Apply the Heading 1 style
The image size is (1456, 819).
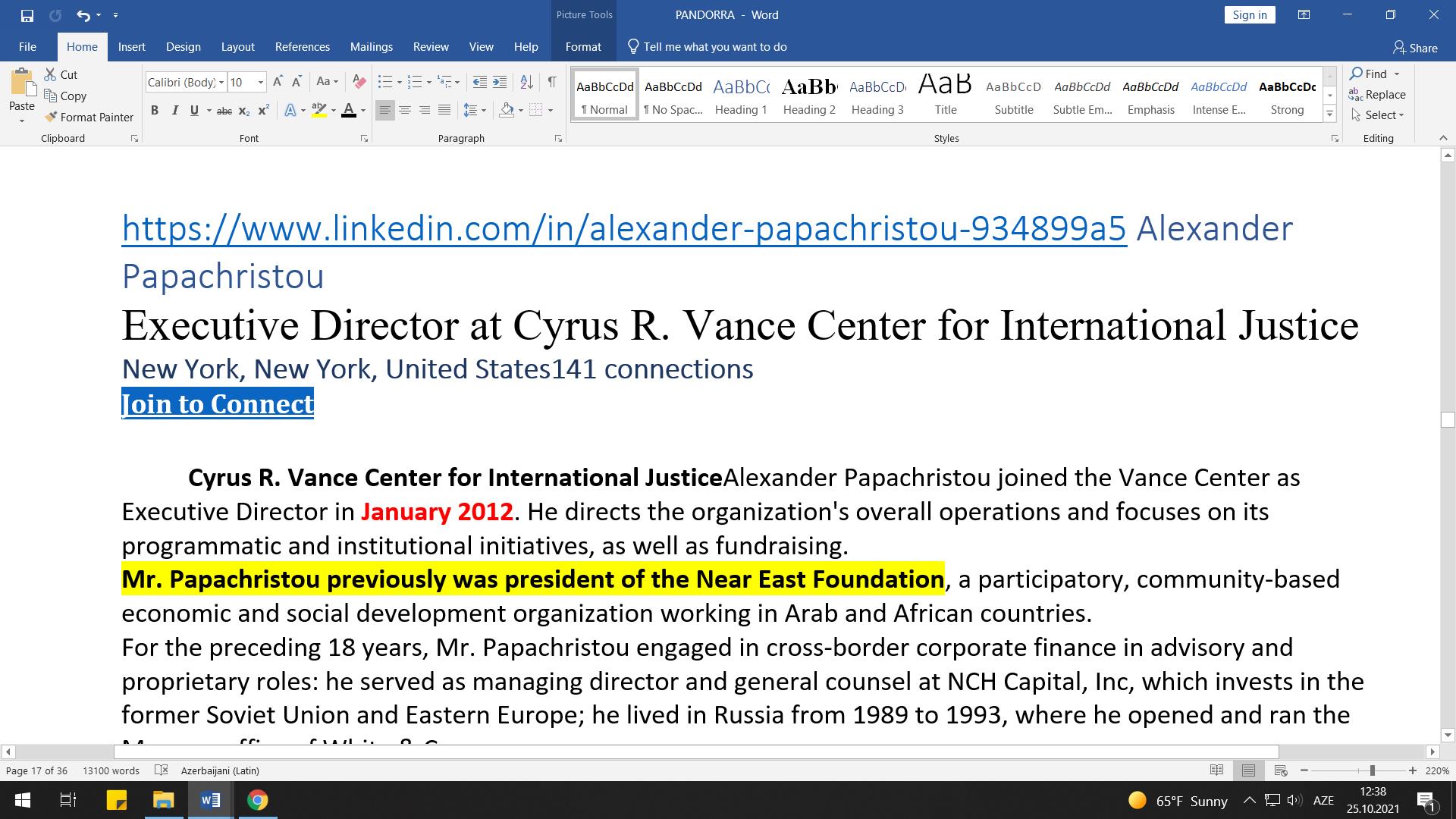[x=741, y=94]
